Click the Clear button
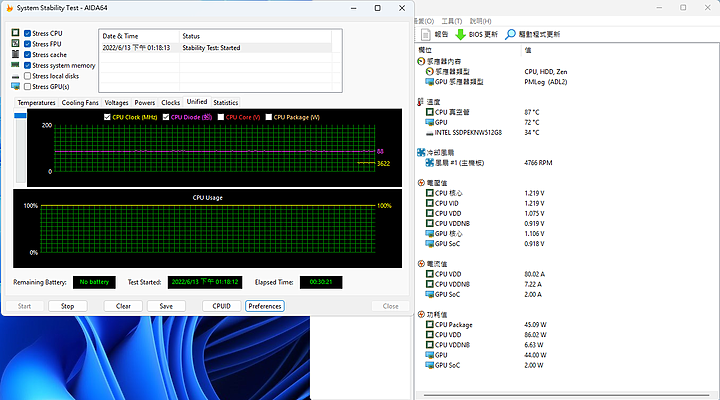 click(123, 306)
